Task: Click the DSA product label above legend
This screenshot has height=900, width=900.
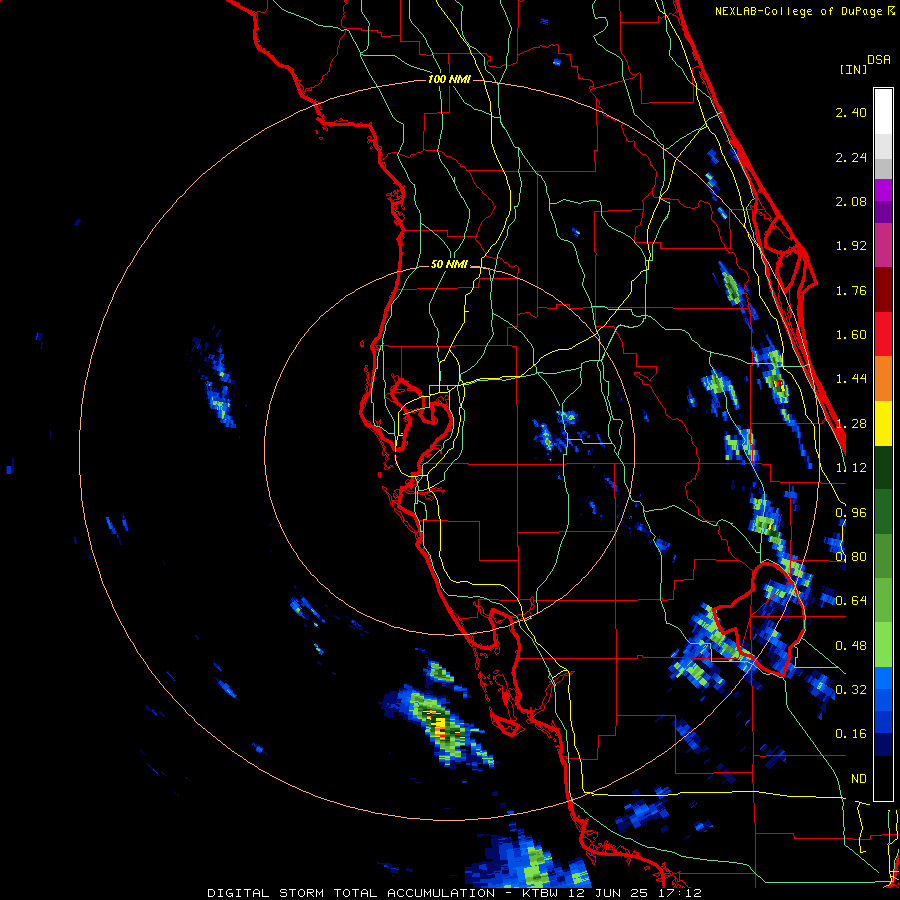Action: pos(879,60)
